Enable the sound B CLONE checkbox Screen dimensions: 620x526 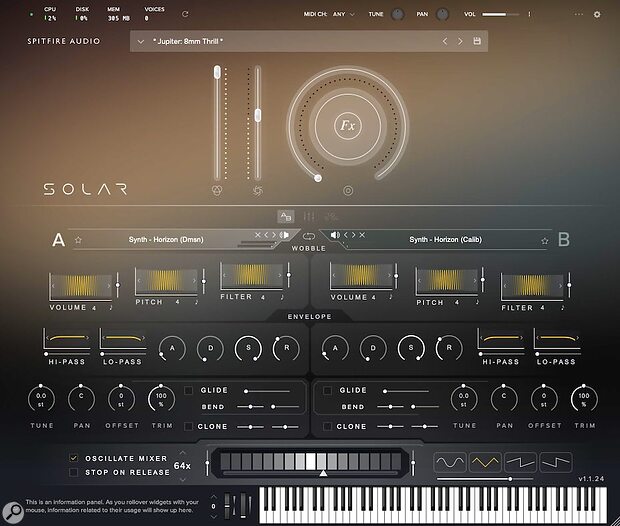pos(327,426)
